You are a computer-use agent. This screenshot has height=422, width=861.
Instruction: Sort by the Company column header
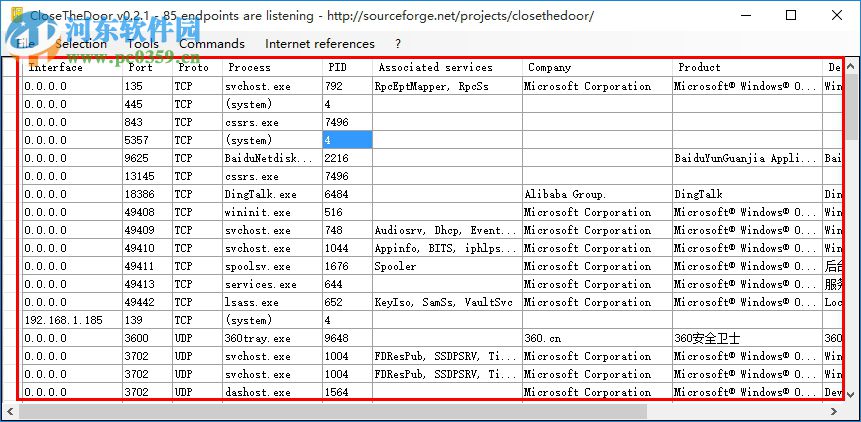pos(597,67)
